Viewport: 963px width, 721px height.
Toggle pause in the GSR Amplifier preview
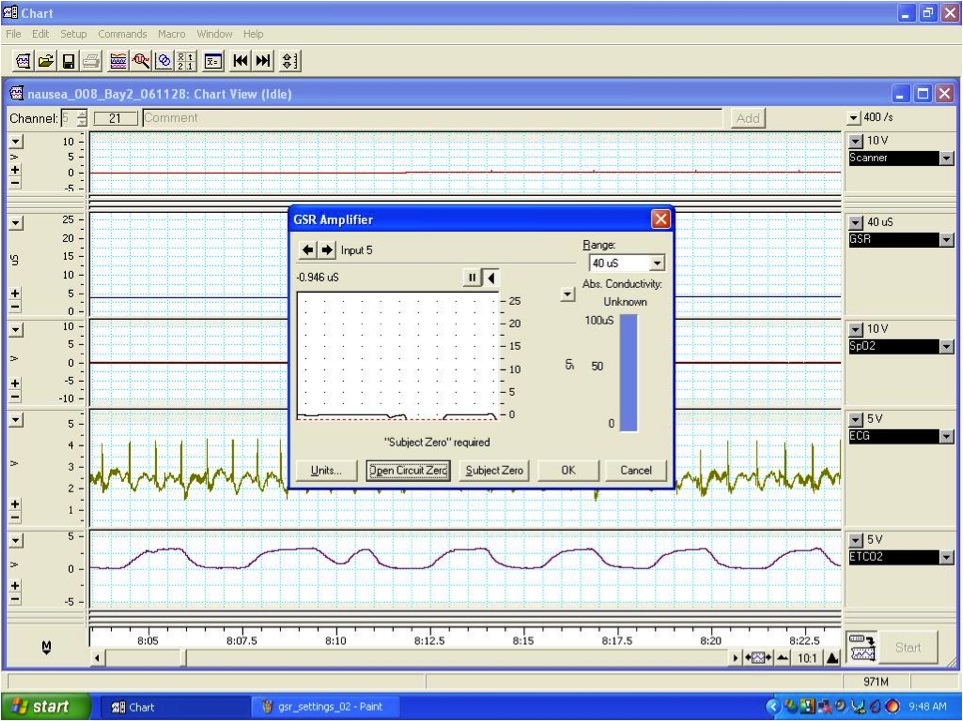[x=472, y=278]
